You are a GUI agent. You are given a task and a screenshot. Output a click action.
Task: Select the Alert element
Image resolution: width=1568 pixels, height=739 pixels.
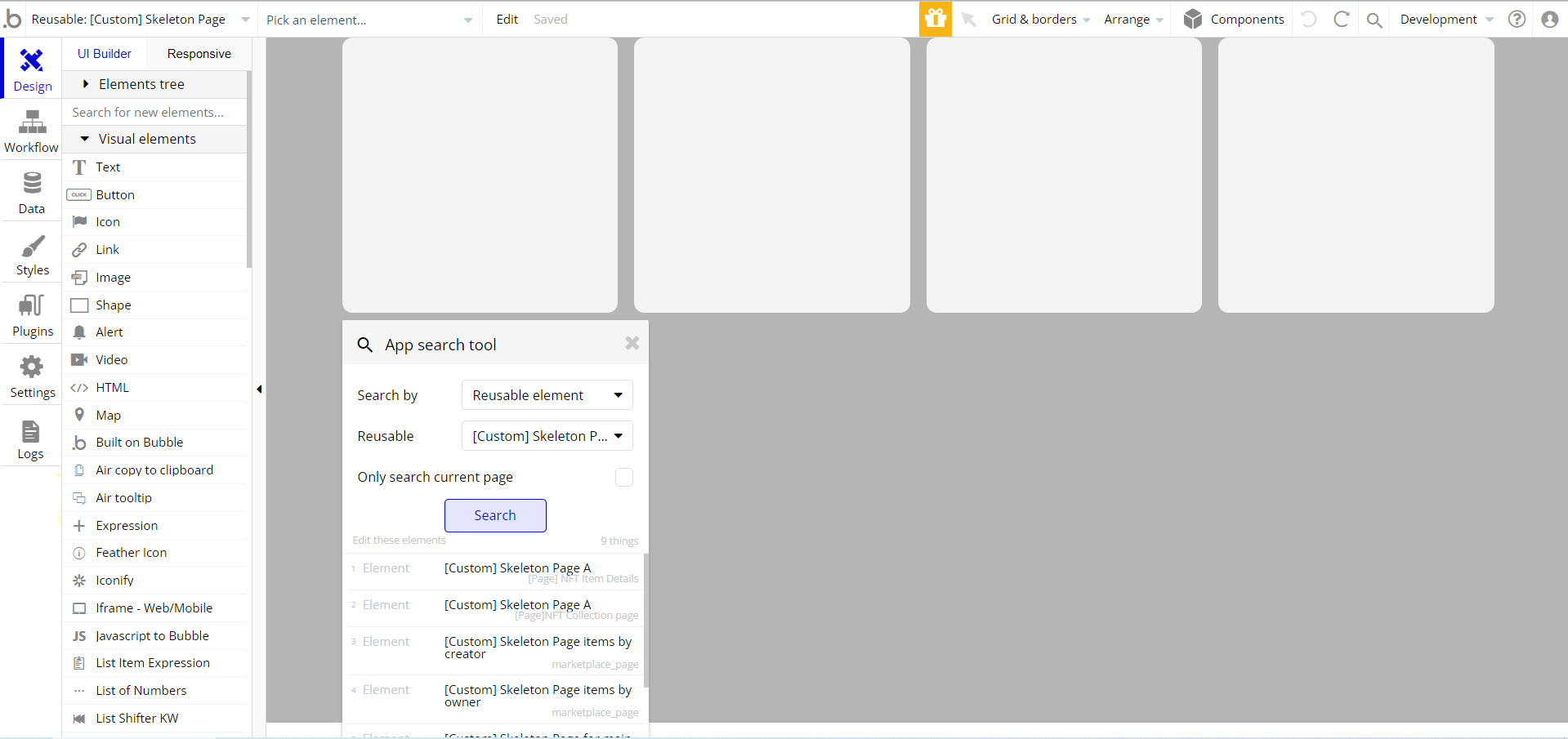(x=154, y=332)
